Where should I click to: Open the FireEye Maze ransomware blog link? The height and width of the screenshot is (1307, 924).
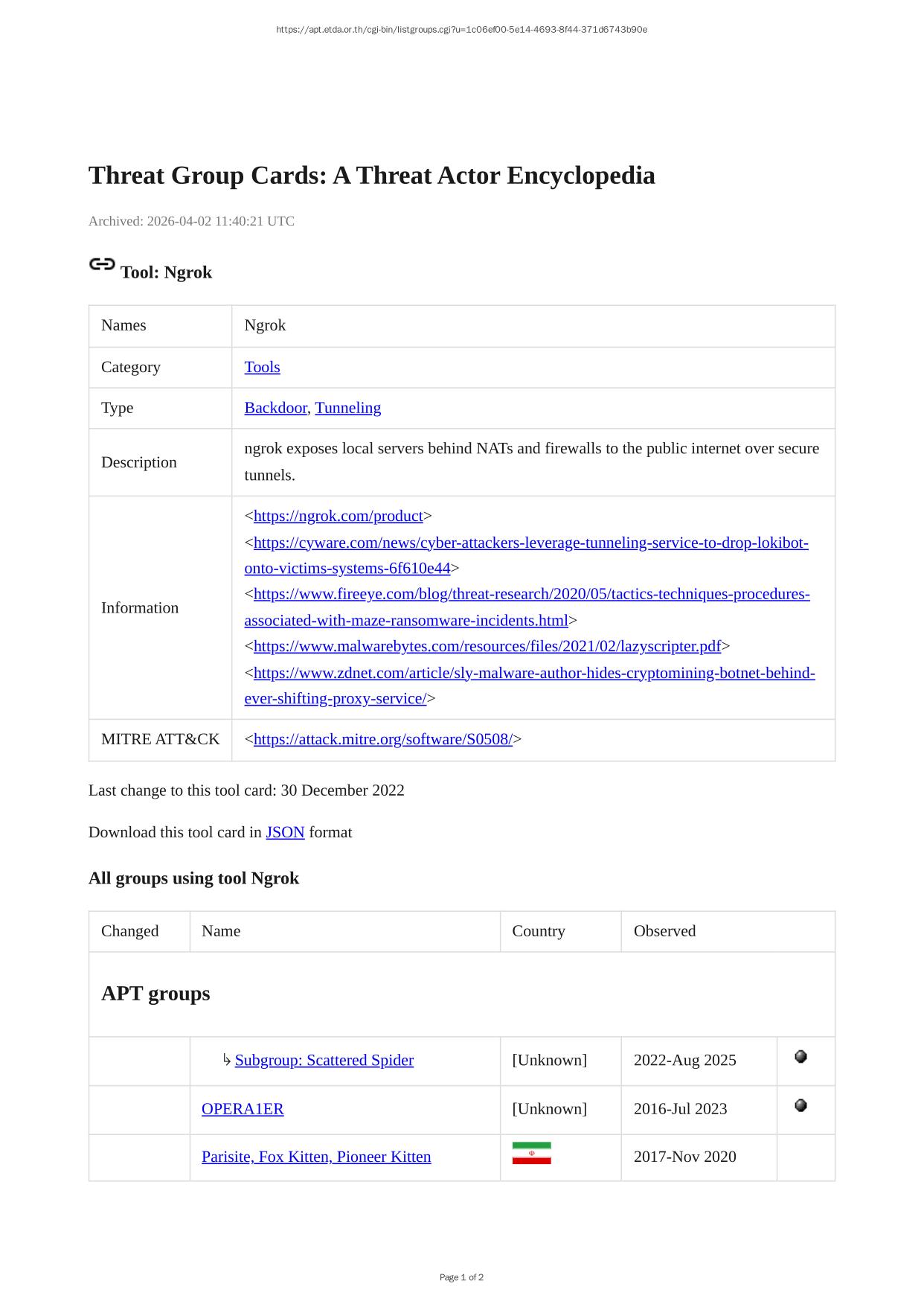click(x=531, y=594)
